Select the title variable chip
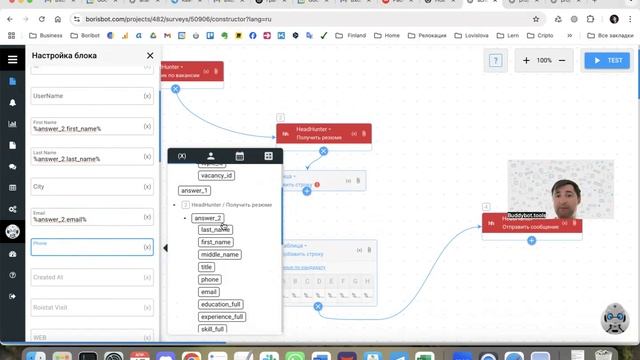 coord(206,267)
